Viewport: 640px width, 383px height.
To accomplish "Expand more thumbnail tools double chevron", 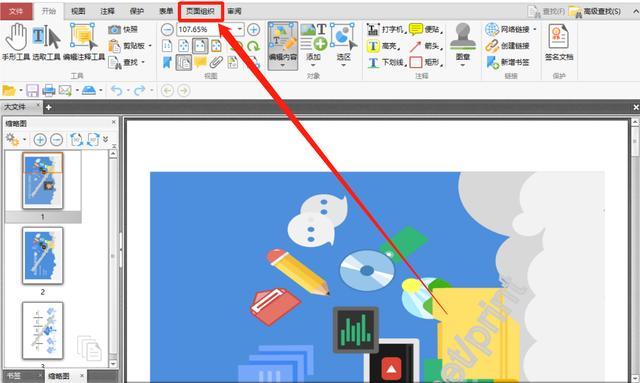I will 106,139.
